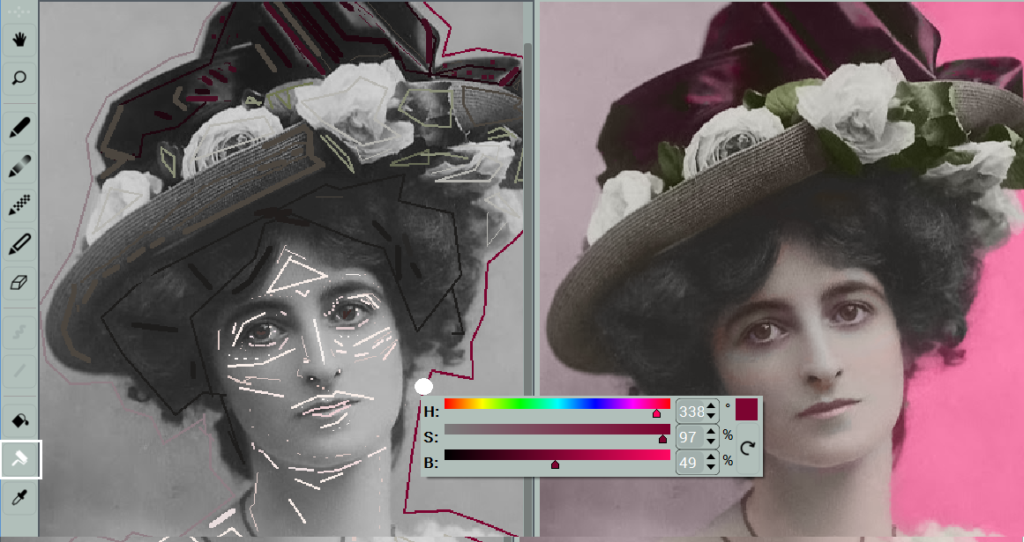Click the toolbar drag handle dots
This screenshot has height=542, width=1024.
pos(20,10)
